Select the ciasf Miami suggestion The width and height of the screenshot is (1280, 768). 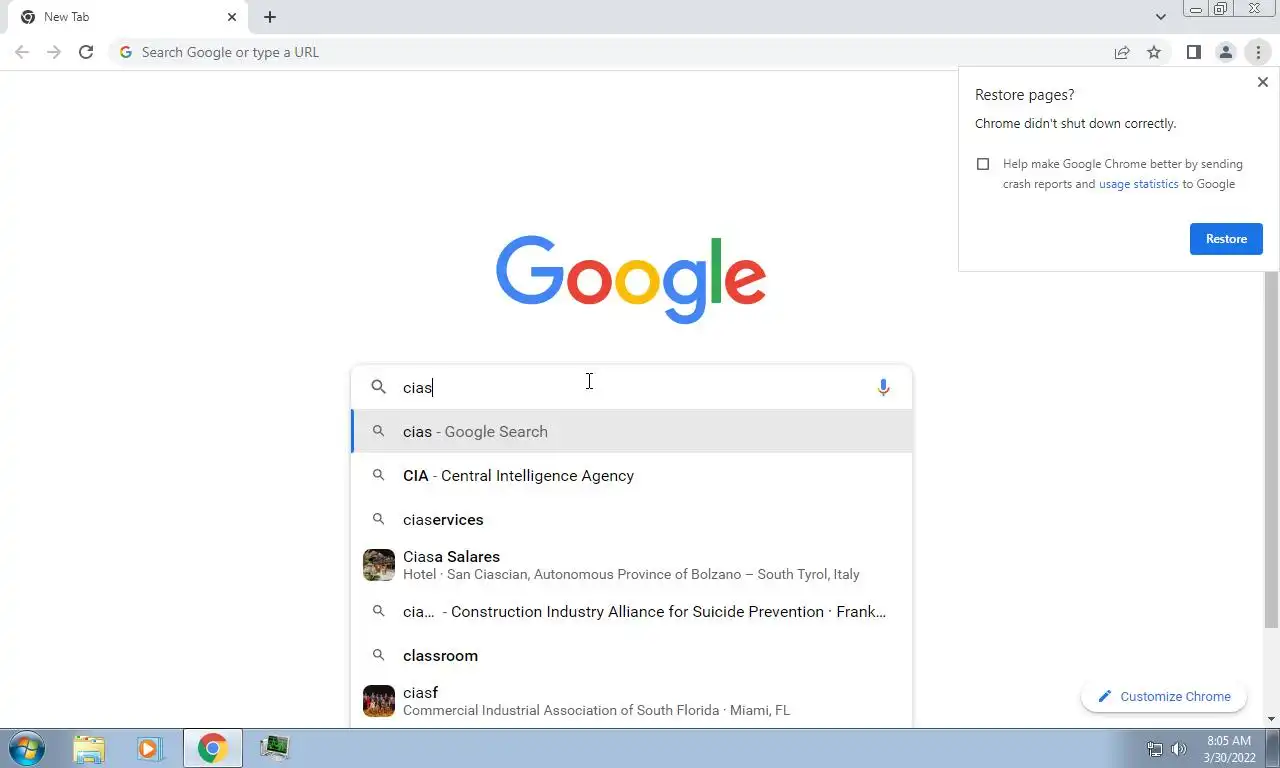(x=632, y=701)
